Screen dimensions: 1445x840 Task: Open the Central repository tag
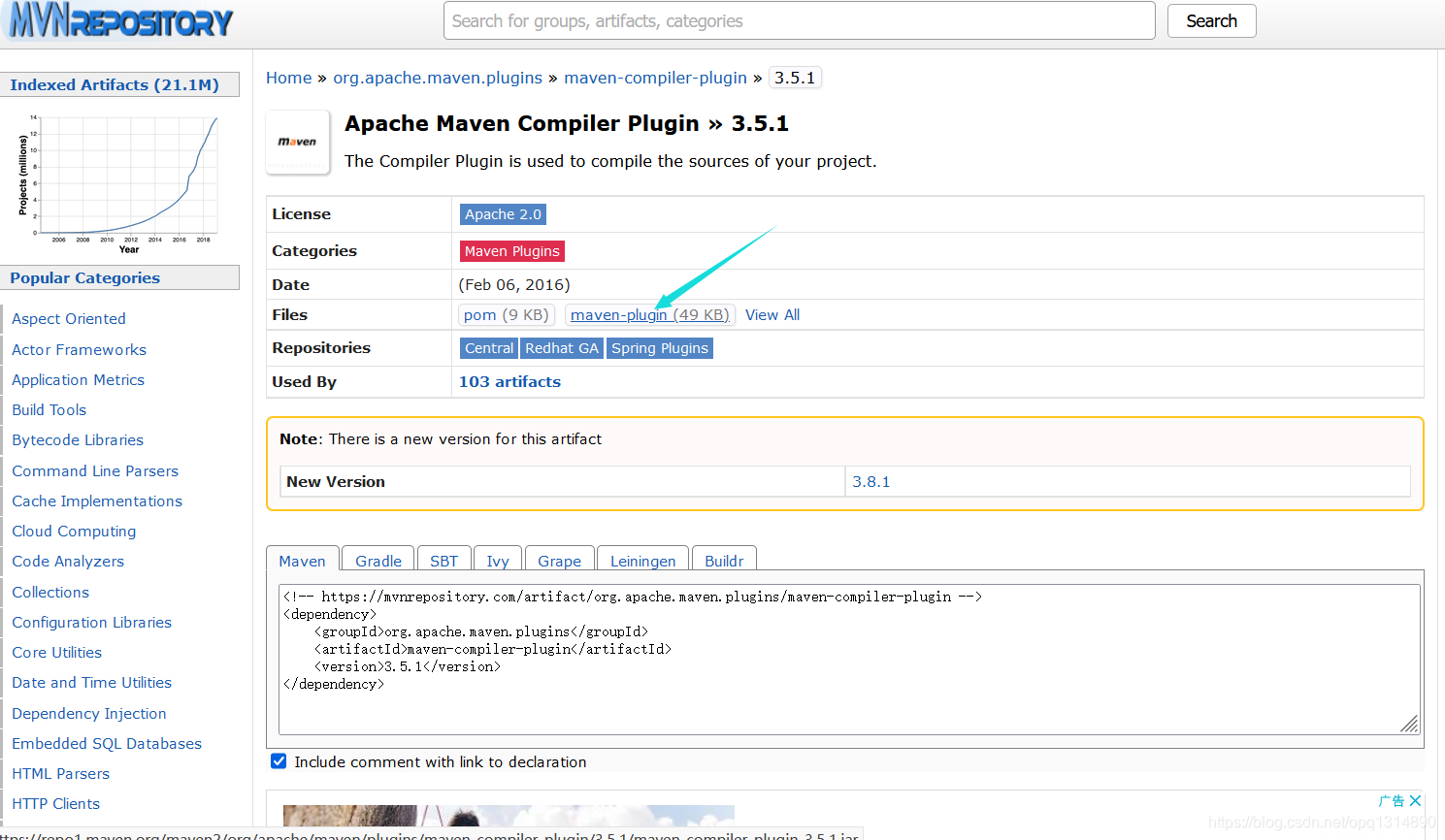coord(489,348)
